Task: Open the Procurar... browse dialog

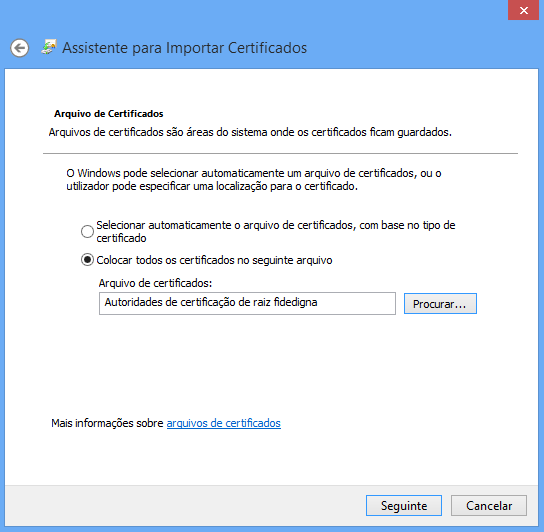Action: 440,304
